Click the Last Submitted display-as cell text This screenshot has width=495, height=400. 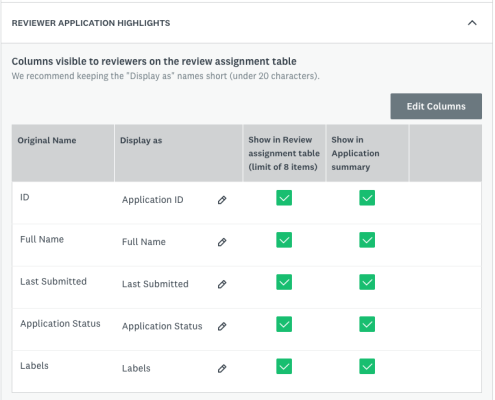click(155, 284)
